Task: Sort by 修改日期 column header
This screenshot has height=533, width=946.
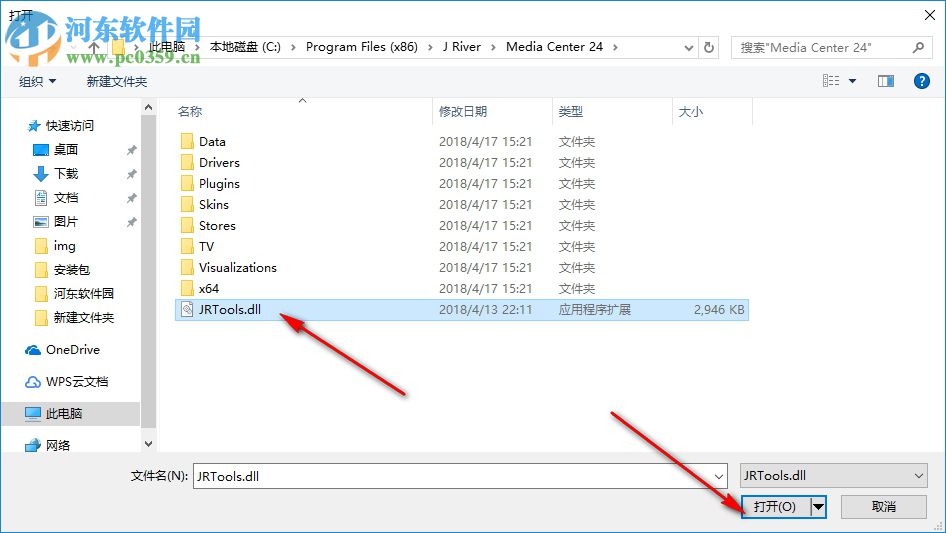Action: click(x=462, y=112)
